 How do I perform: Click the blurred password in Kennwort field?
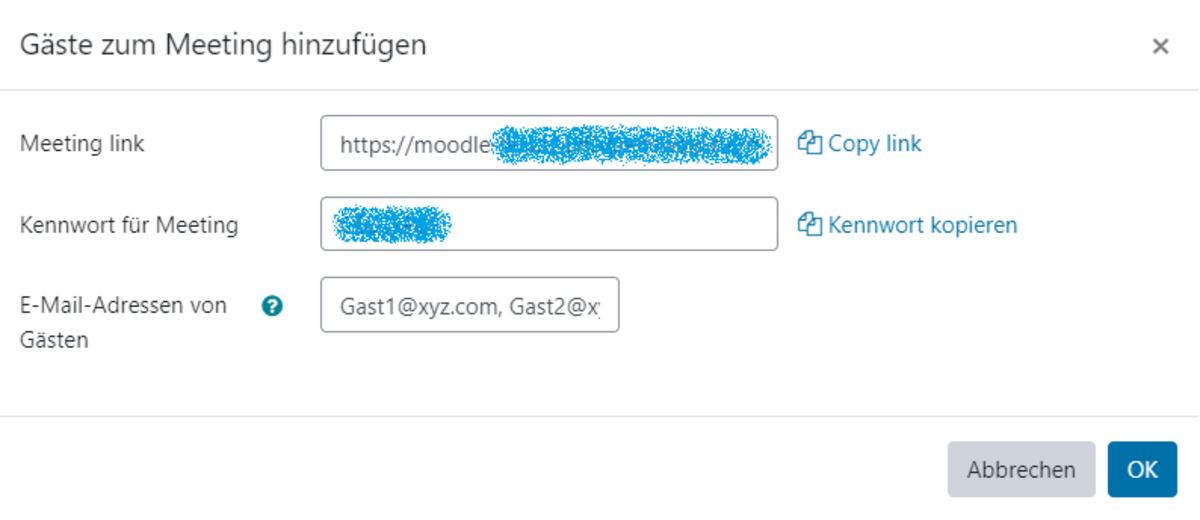tap(392, 224)
